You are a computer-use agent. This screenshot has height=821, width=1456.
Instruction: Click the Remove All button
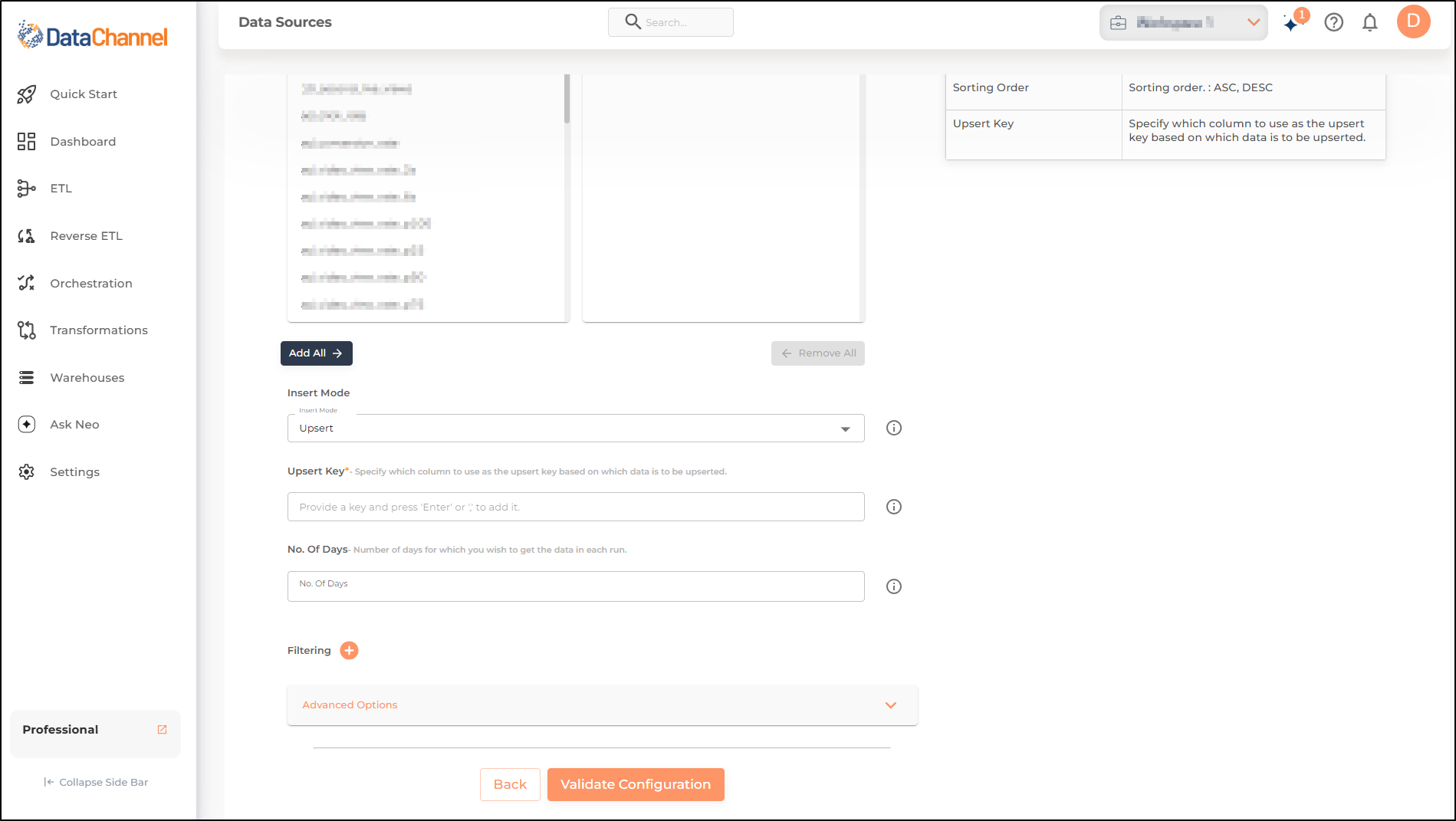coord(817,353)
